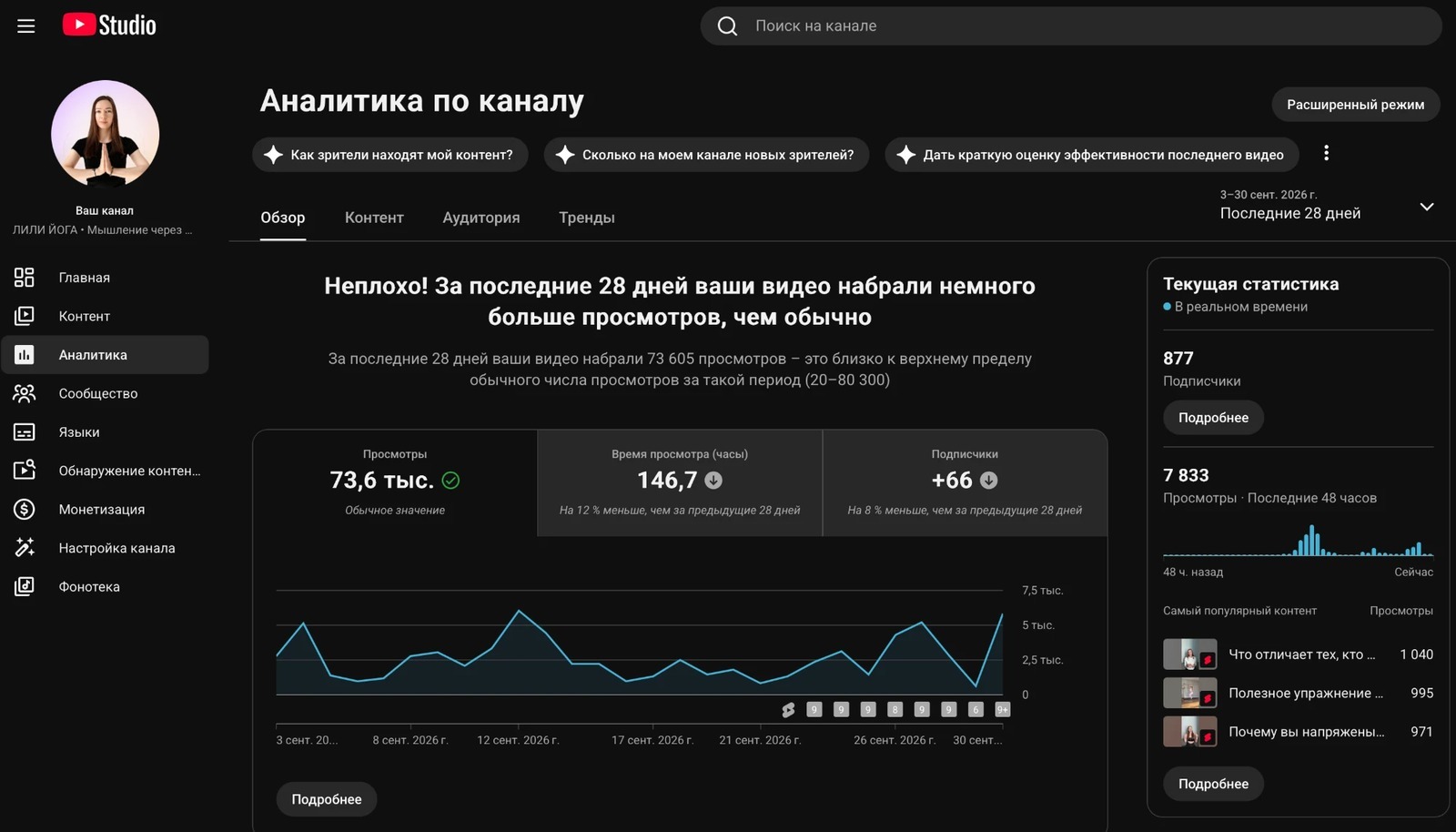Screen dimensions: 1456x832
Task: Switch to the Контент analytics tab
Action: click(374, 218)
